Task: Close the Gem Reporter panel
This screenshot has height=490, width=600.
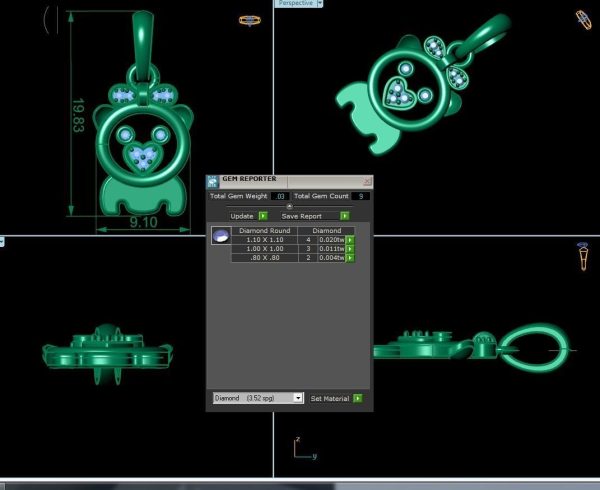Action: coord(367,181)
